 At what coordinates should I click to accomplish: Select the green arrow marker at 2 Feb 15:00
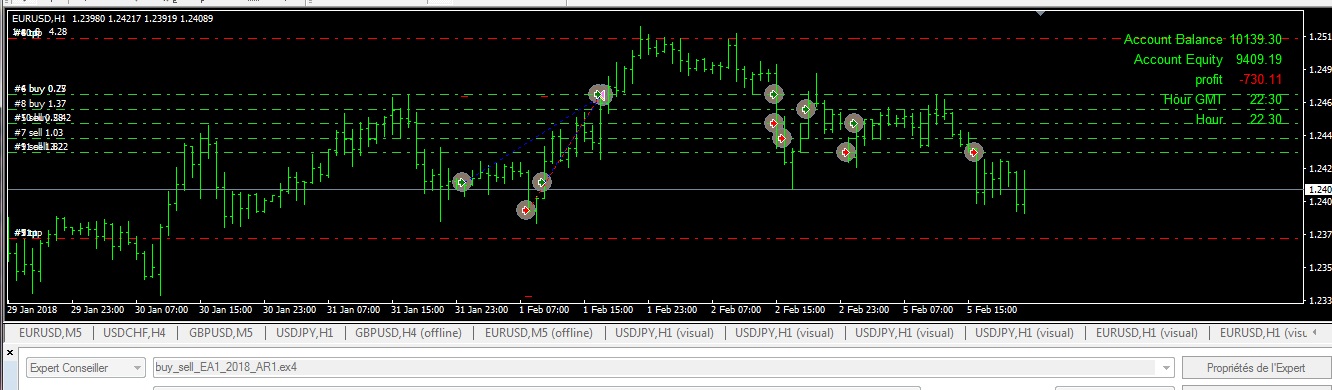click(805, 108)
